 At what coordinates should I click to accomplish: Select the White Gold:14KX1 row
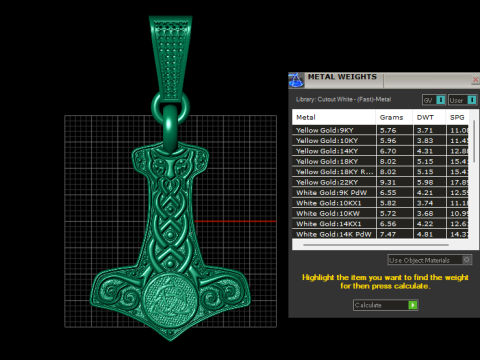click(x=380, y=224)
